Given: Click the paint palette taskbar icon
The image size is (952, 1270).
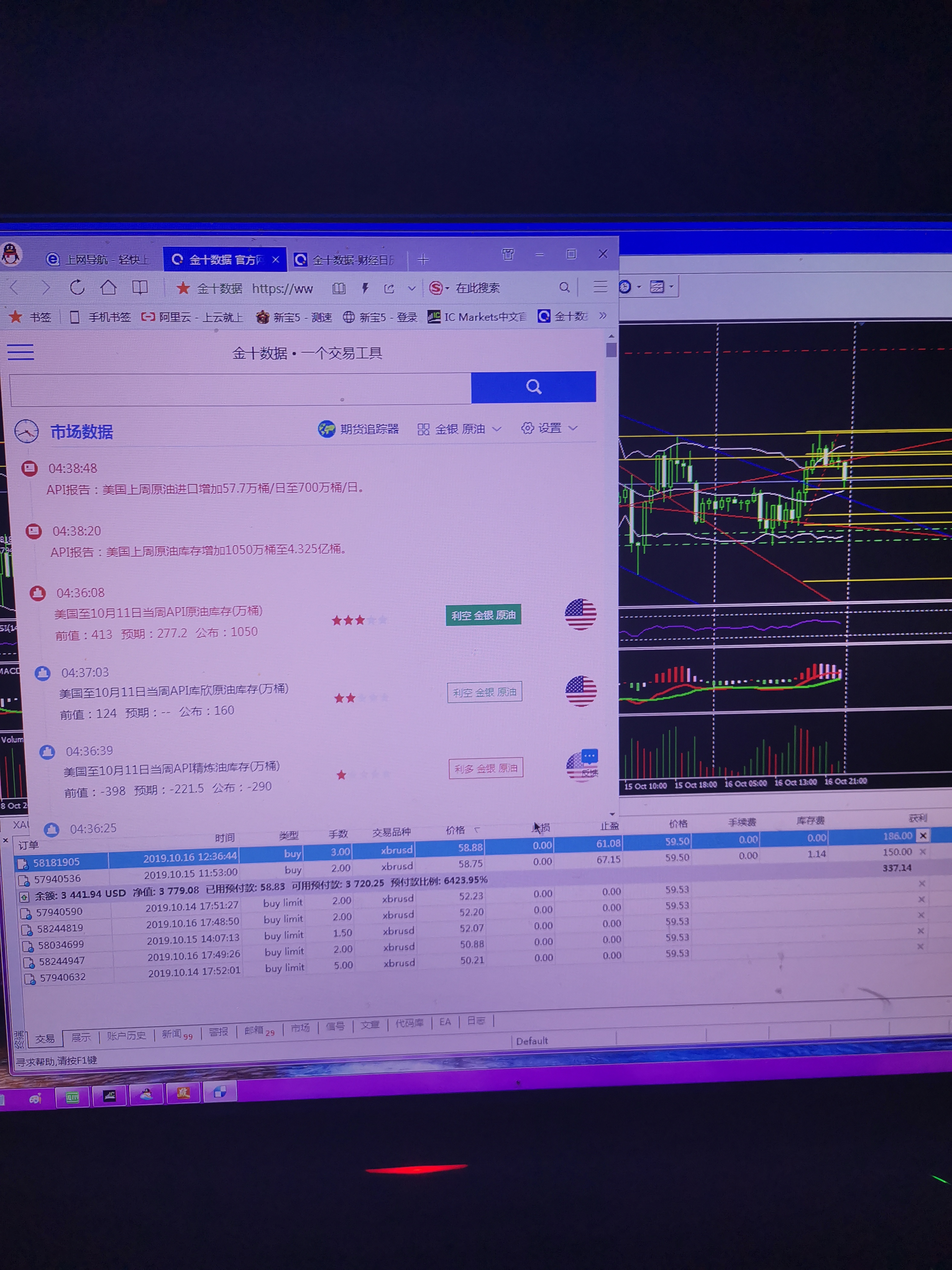Looking at the screenshot, I should click(35, 1099).
